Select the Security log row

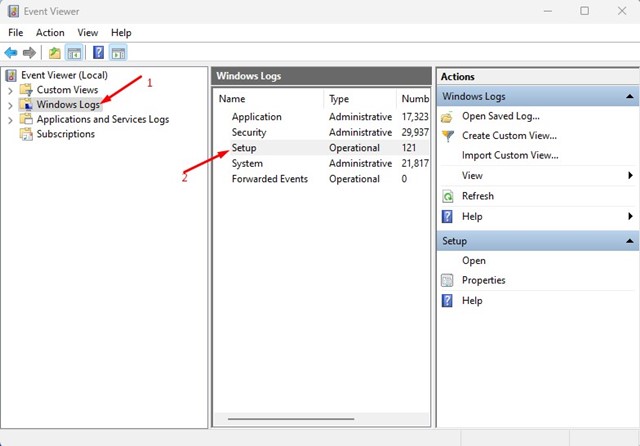249,132
